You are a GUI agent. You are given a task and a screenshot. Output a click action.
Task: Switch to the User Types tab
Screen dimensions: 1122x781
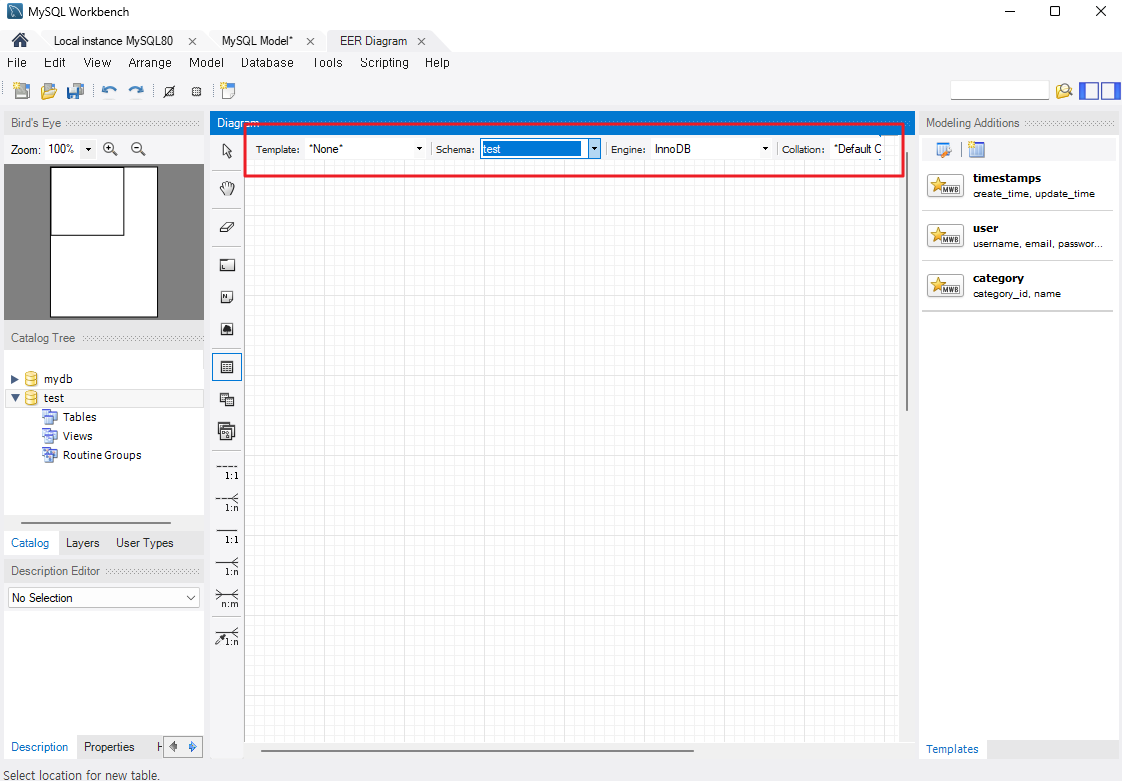point(145,543)
